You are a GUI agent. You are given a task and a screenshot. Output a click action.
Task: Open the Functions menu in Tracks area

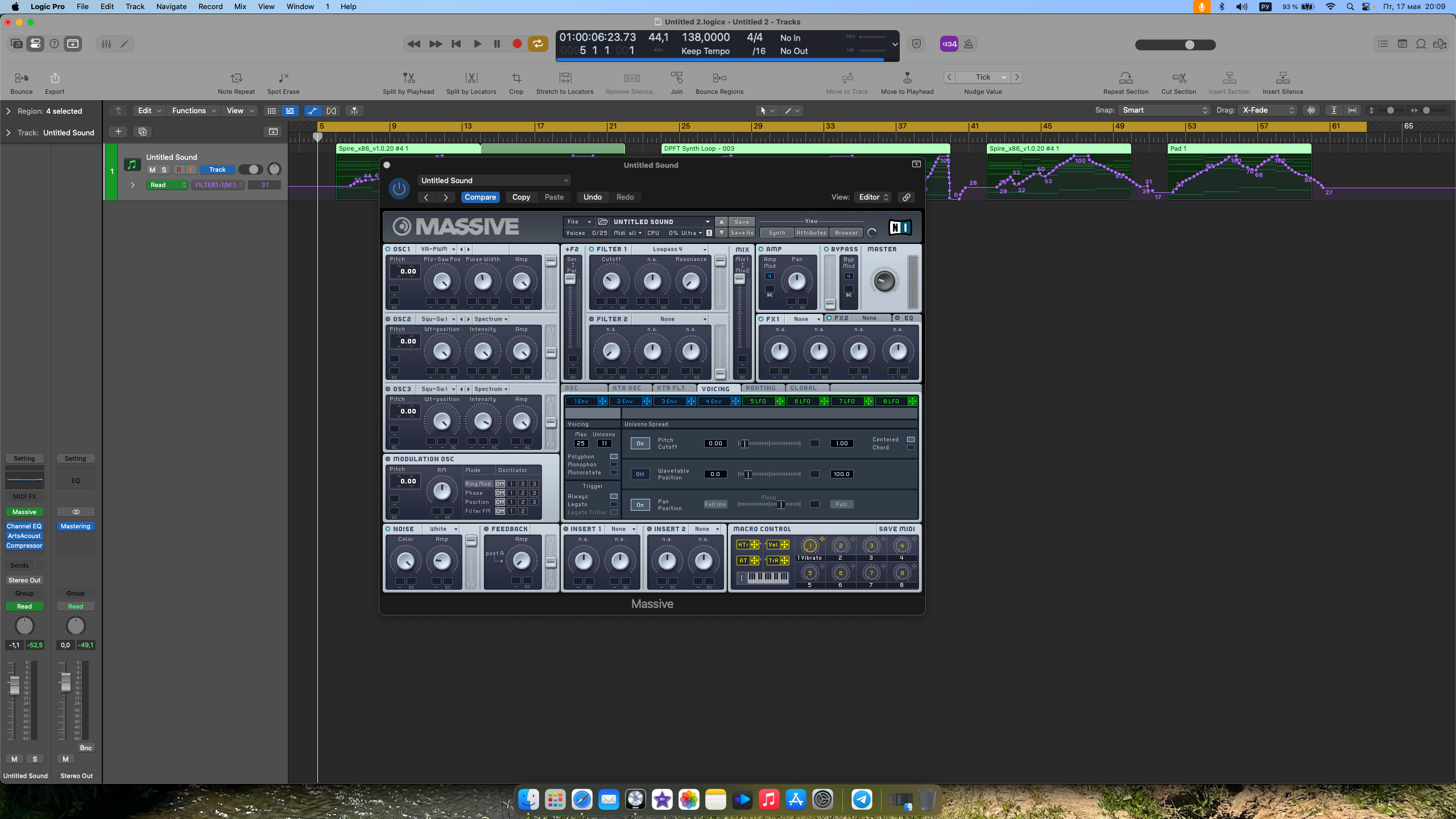[x=193, y=111]
